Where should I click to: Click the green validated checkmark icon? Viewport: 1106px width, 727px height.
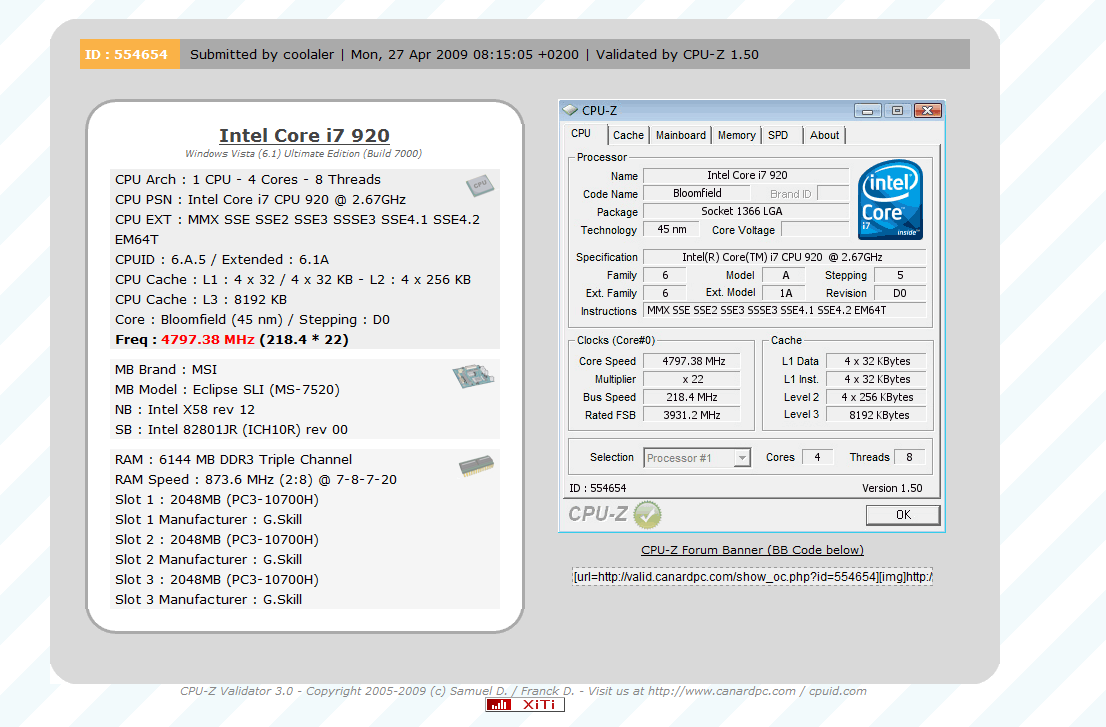tap(647, 515)
